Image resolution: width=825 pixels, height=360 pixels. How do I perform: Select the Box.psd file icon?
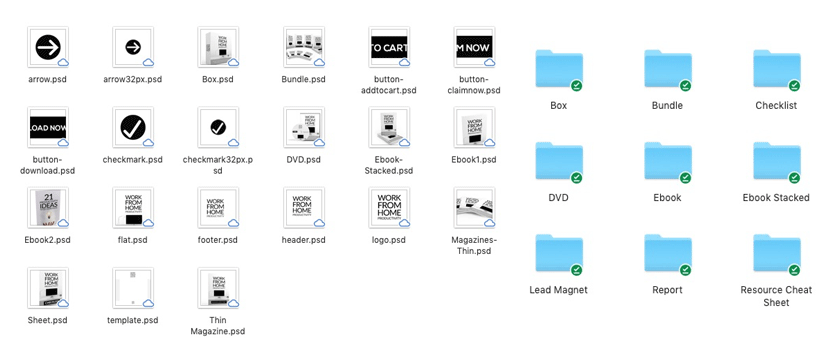(x=218, y=47)
